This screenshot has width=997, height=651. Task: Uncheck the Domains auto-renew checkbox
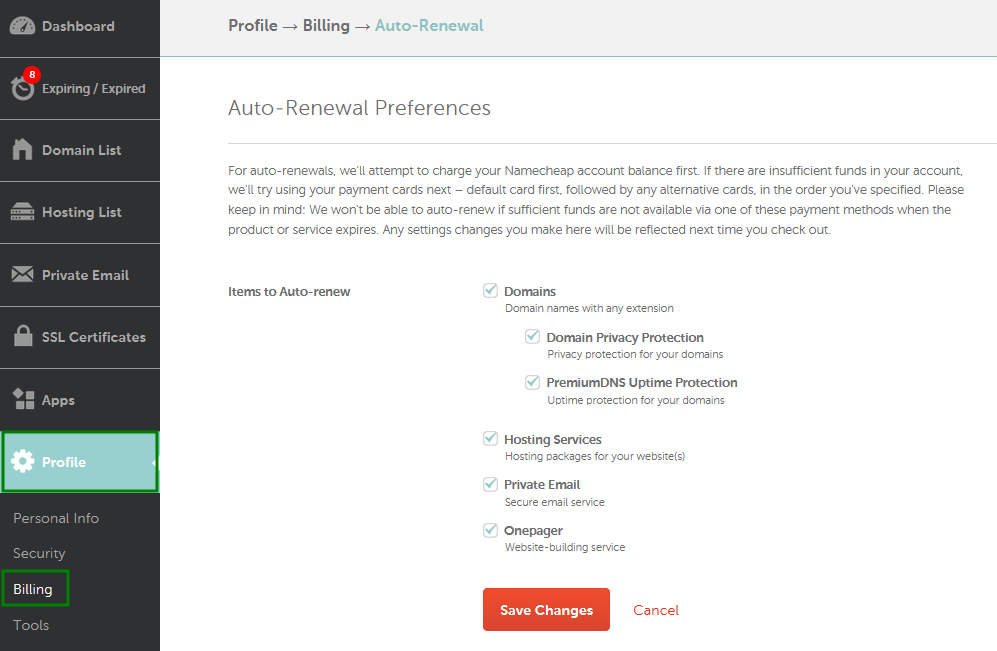pyautogui.click(x=490, y=291)
